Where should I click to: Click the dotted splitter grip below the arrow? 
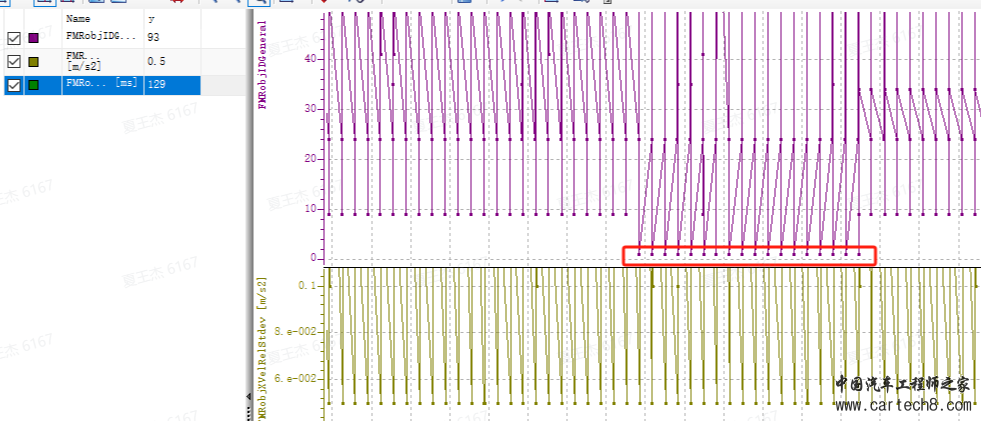pos(248,410)
